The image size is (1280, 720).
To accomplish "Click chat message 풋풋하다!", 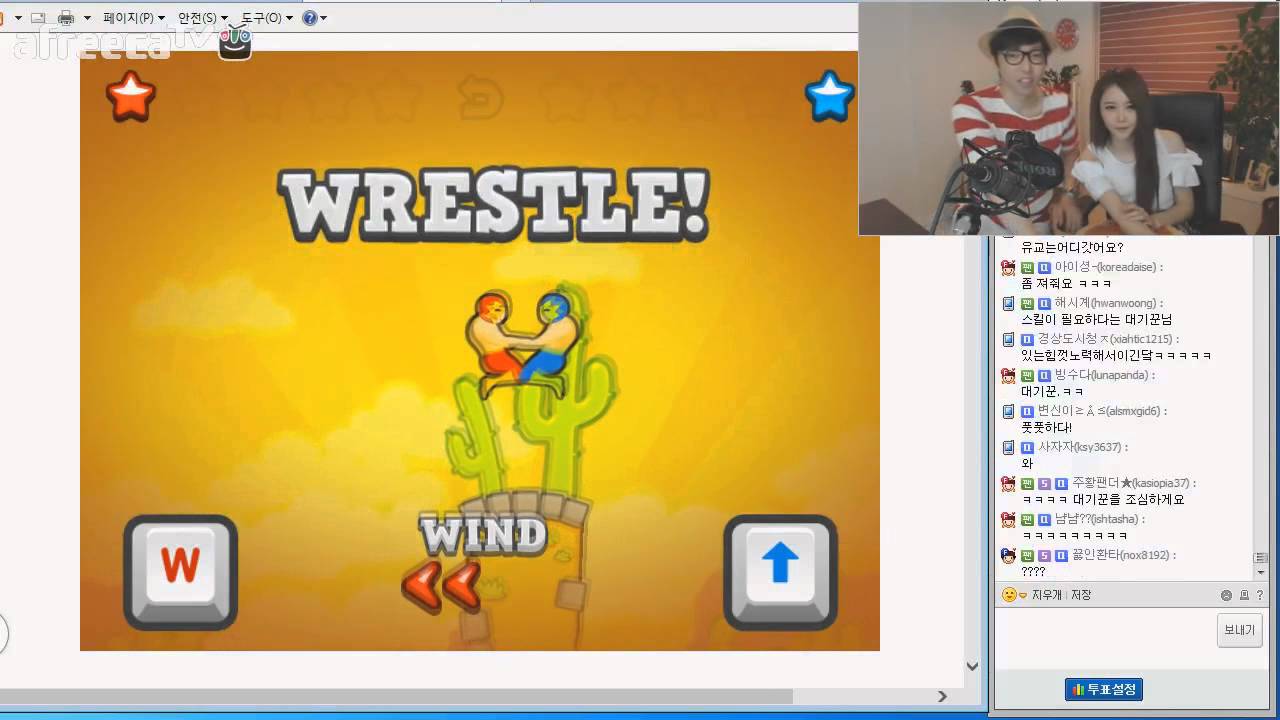I will pyautogui.click(x=1046, y=427).
